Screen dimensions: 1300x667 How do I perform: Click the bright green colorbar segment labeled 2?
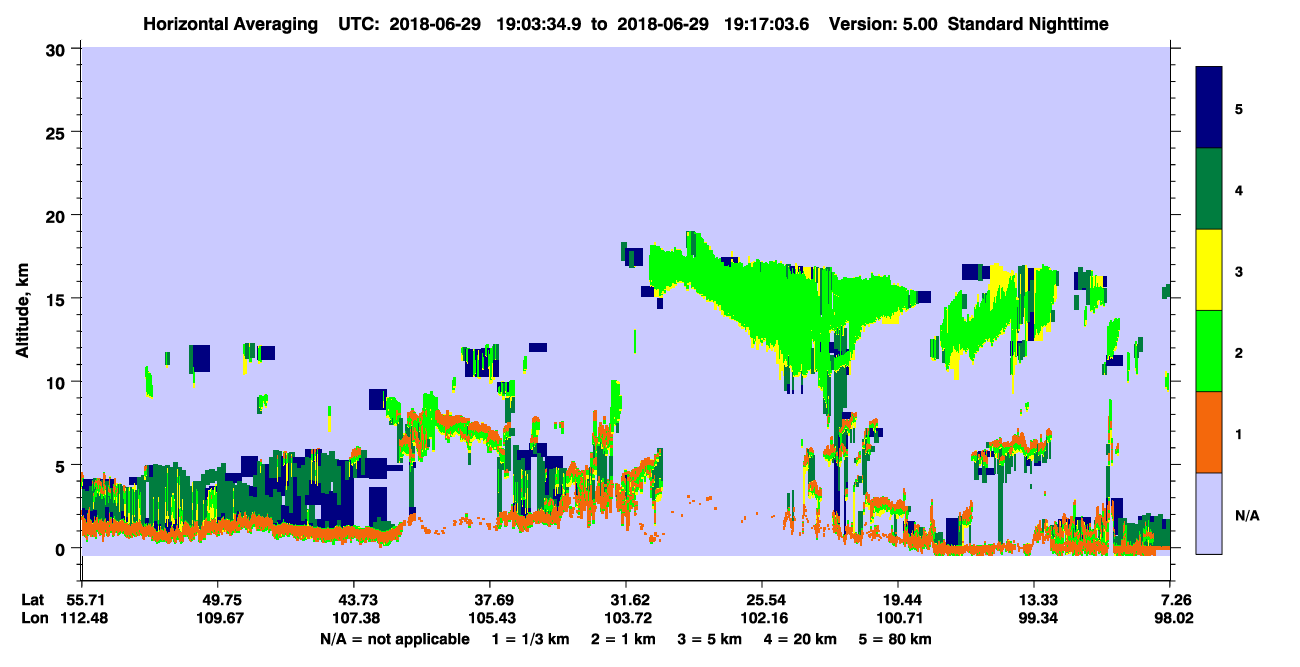(1209, 351)
